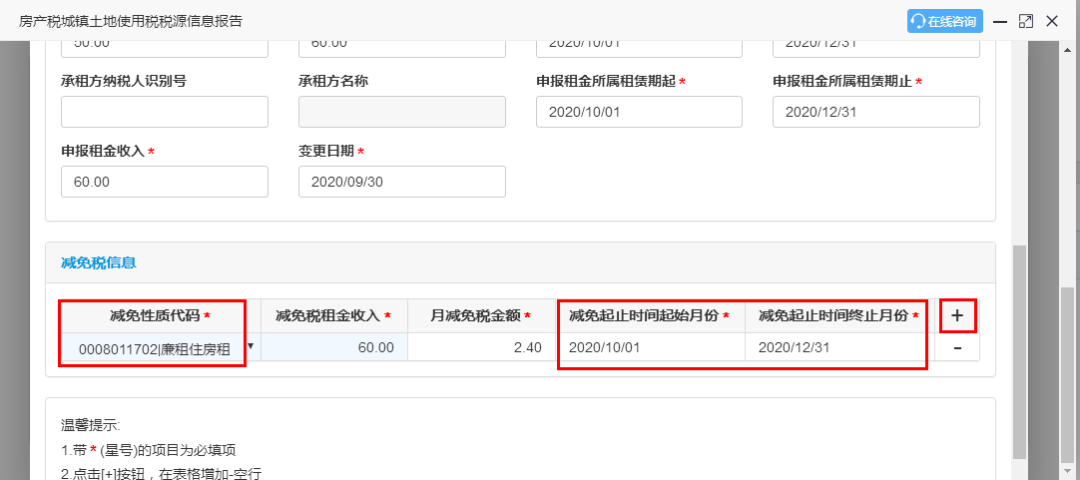Screen dimensions: 1080x480
Task: Set 减免起止时间终止月份 cell 2020/12/31
Action: 835,347
